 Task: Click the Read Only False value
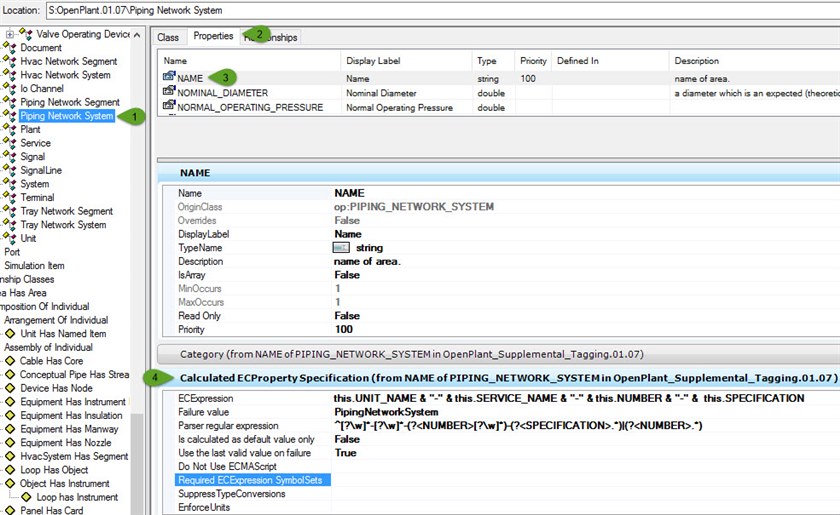pos(347,316)
